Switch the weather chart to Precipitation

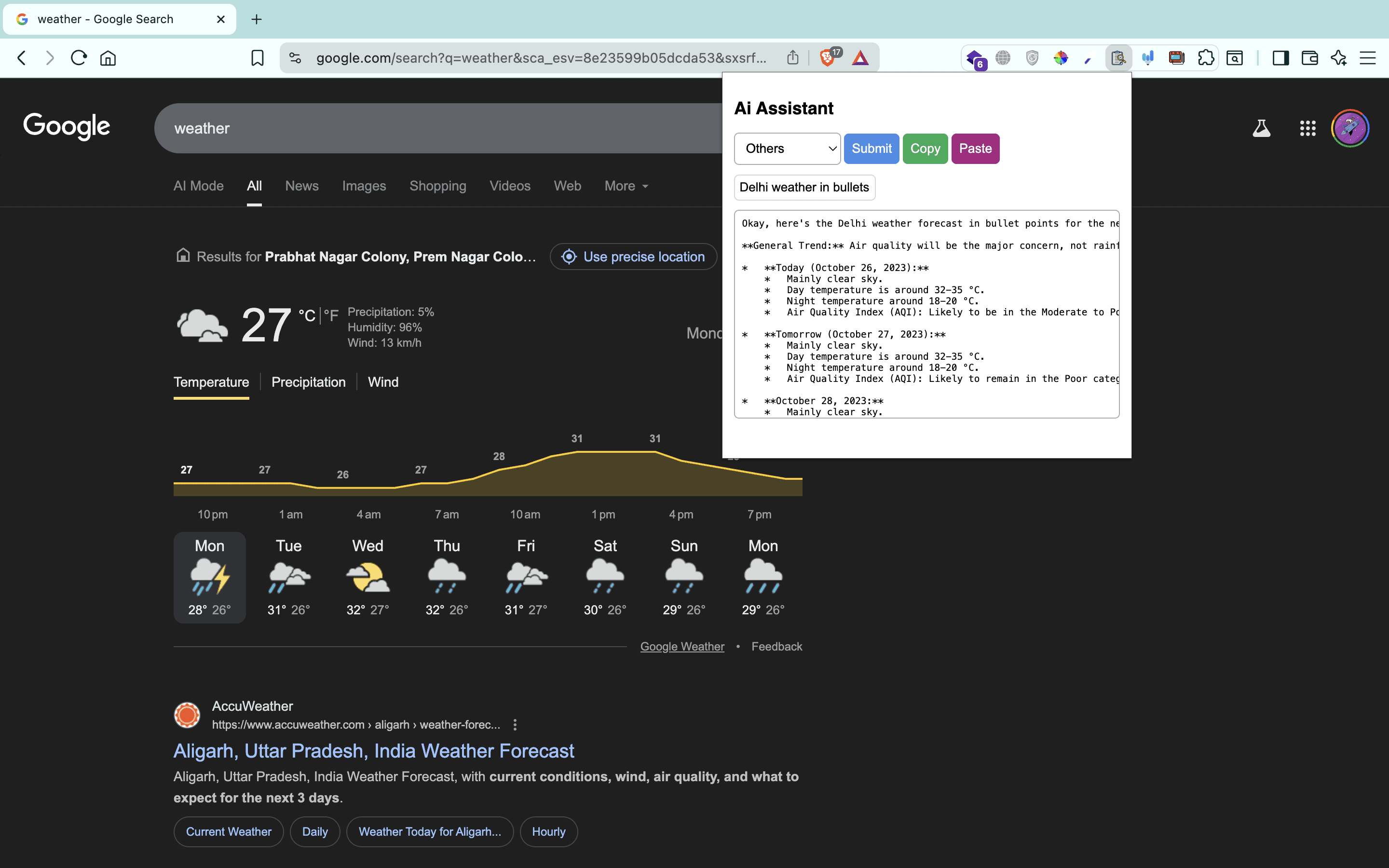point(308,382)
